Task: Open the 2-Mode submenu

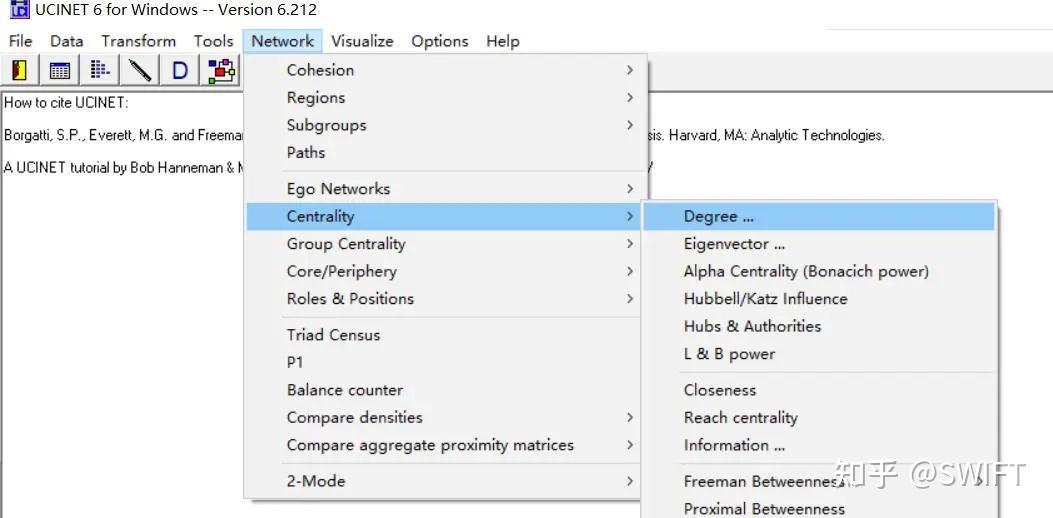Action: point(316,481)
